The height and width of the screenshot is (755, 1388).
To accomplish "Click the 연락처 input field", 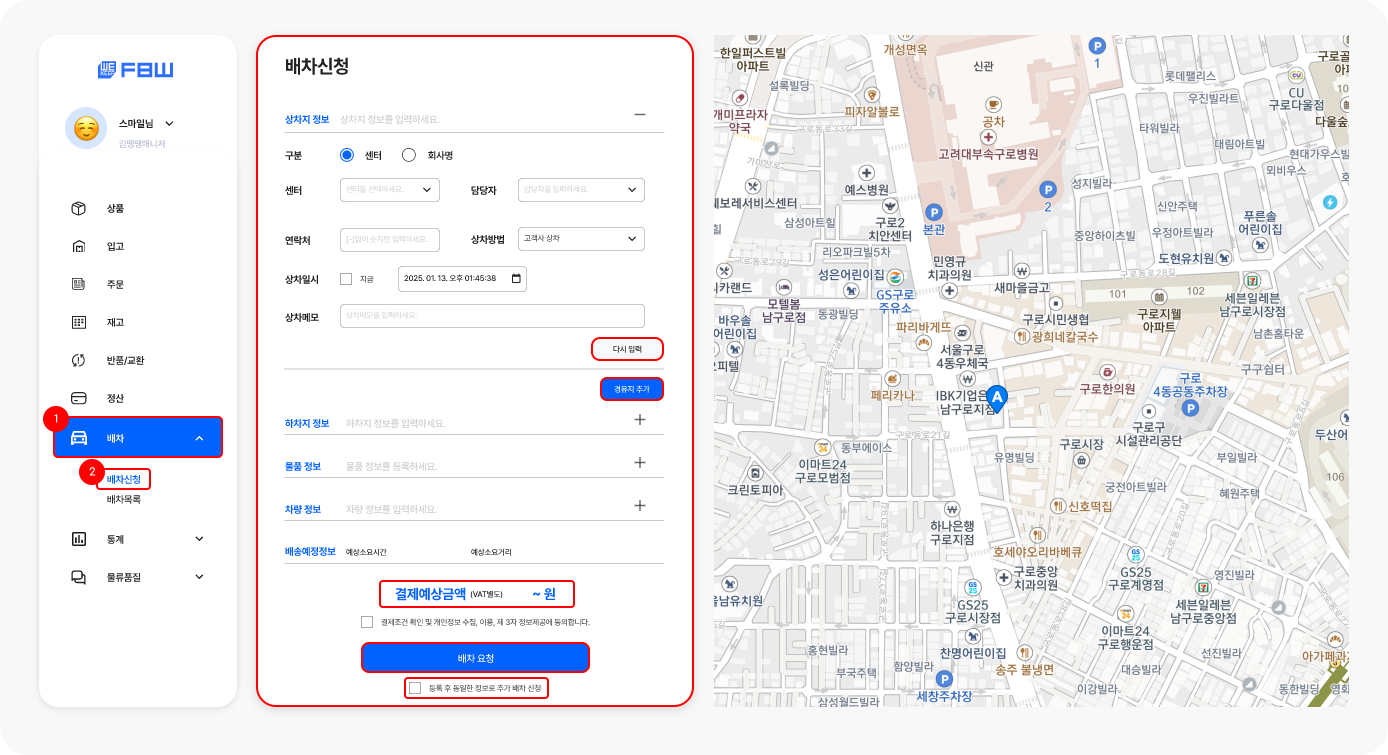I will click(390, 239).
